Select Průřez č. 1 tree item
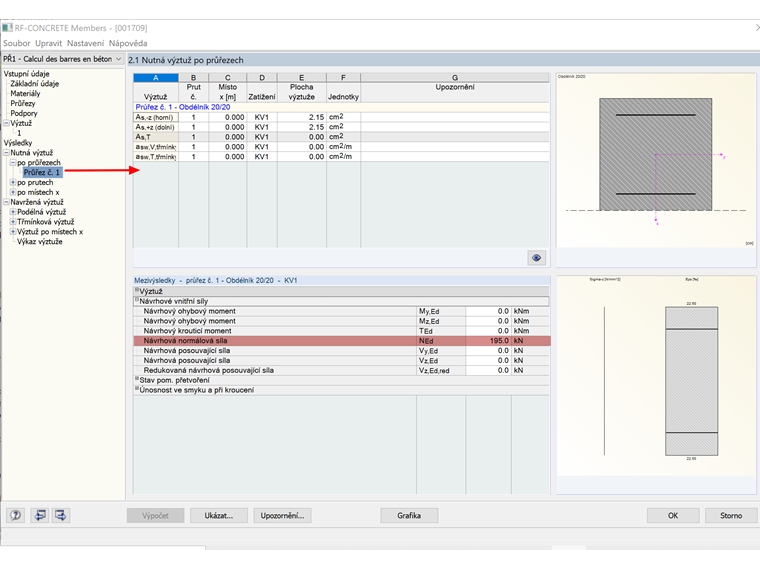Screen dimensions: 760x570 click(x=42, y=173)
